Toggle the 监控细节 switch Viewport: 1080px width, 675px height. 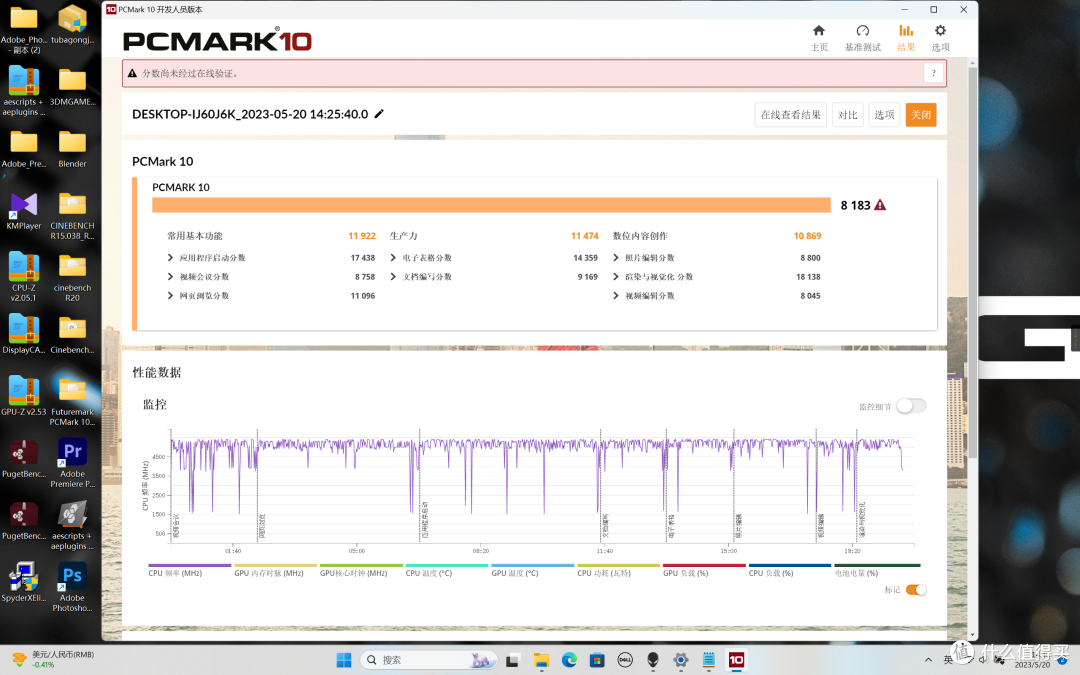(911, 406)
